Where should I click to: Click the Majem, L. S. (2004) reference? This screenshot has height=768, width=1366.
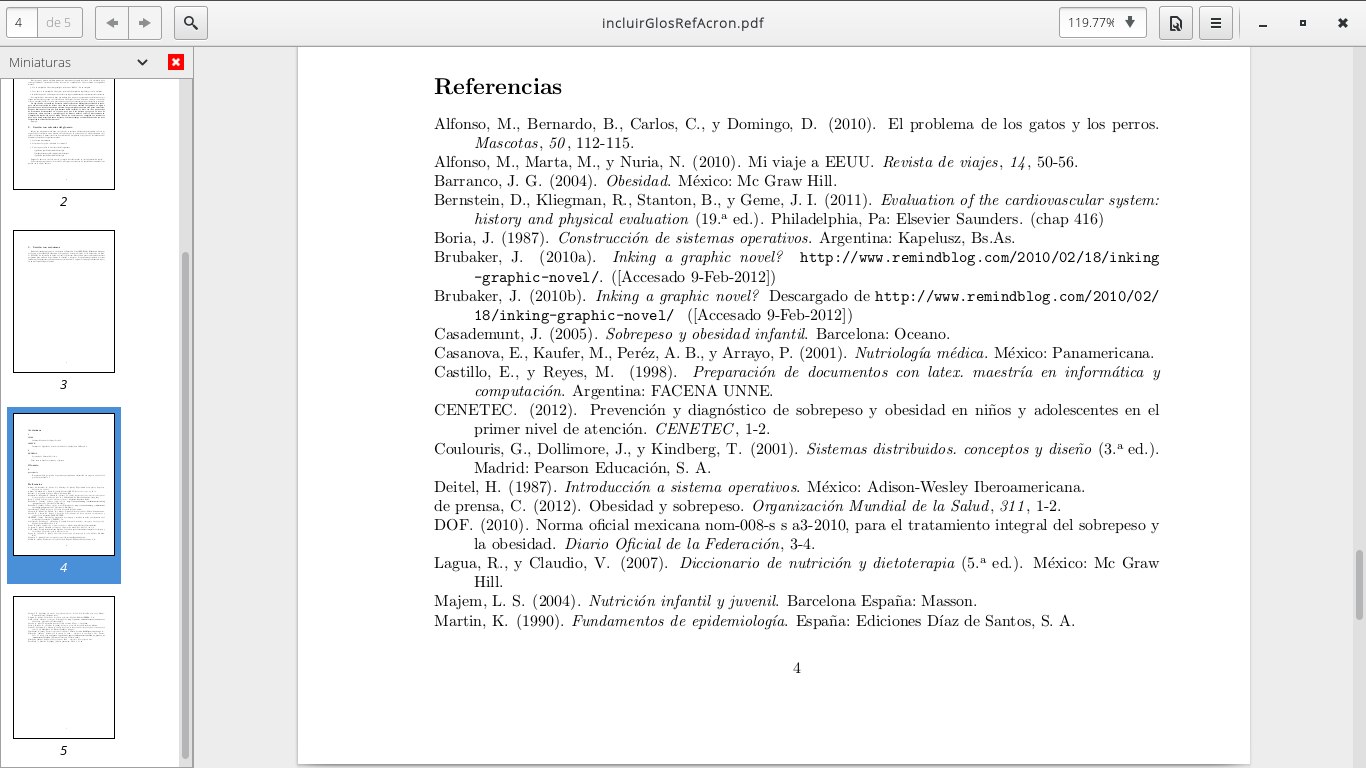click(705, 602)
